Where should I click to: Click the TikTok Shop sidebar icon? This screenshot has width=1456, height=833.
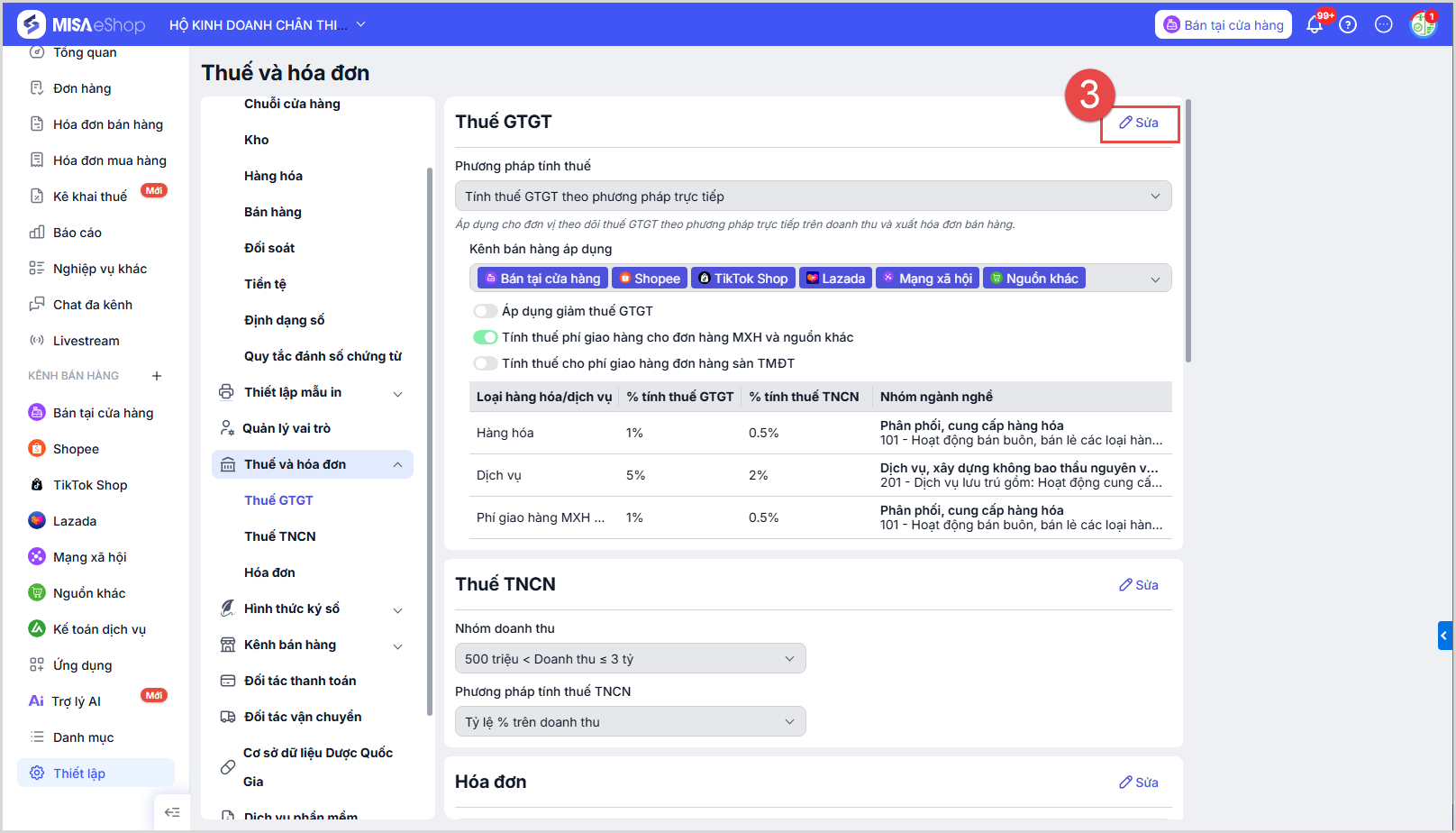coord(37,485)
